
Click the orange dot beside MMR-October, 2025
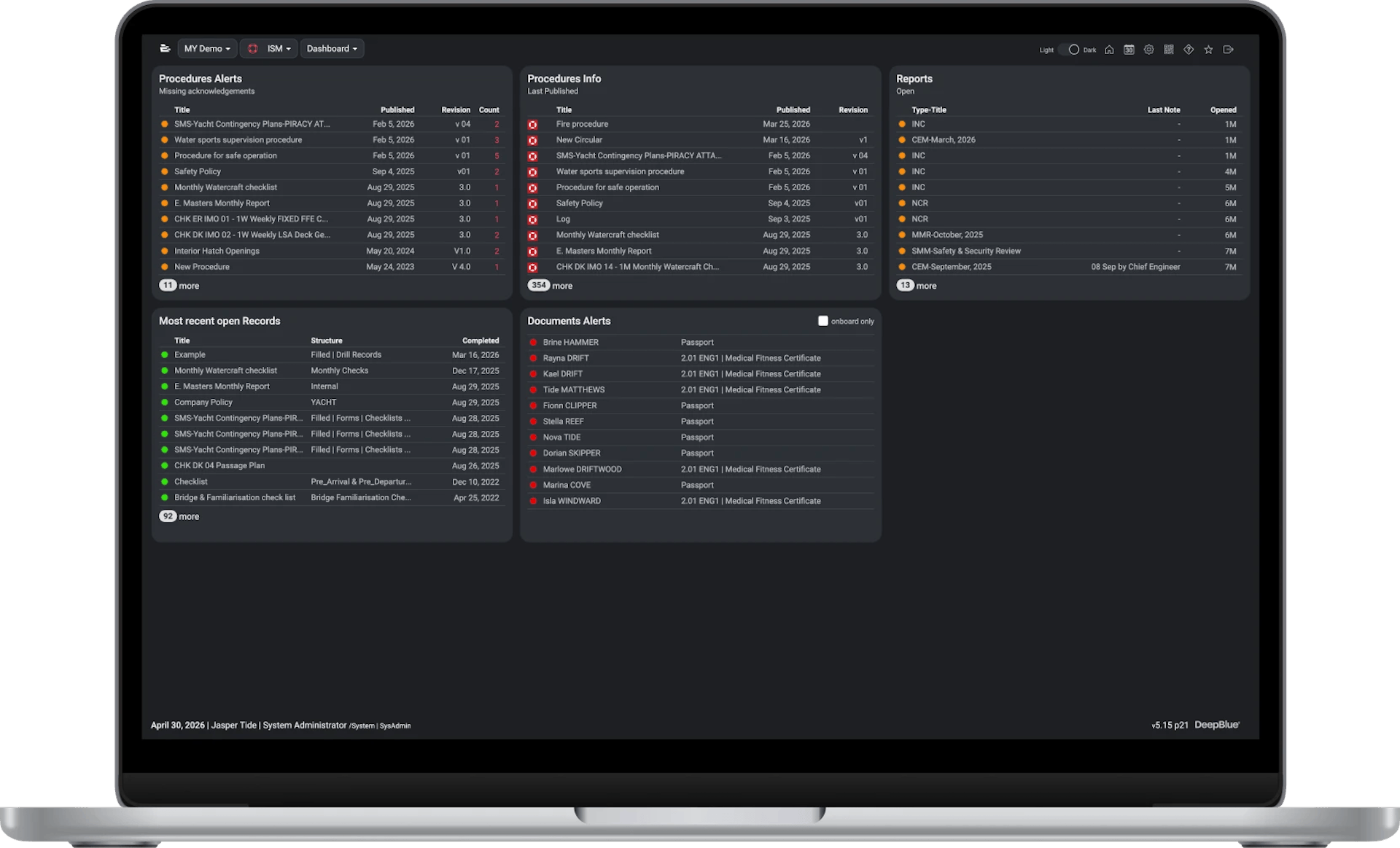(902, 235)
